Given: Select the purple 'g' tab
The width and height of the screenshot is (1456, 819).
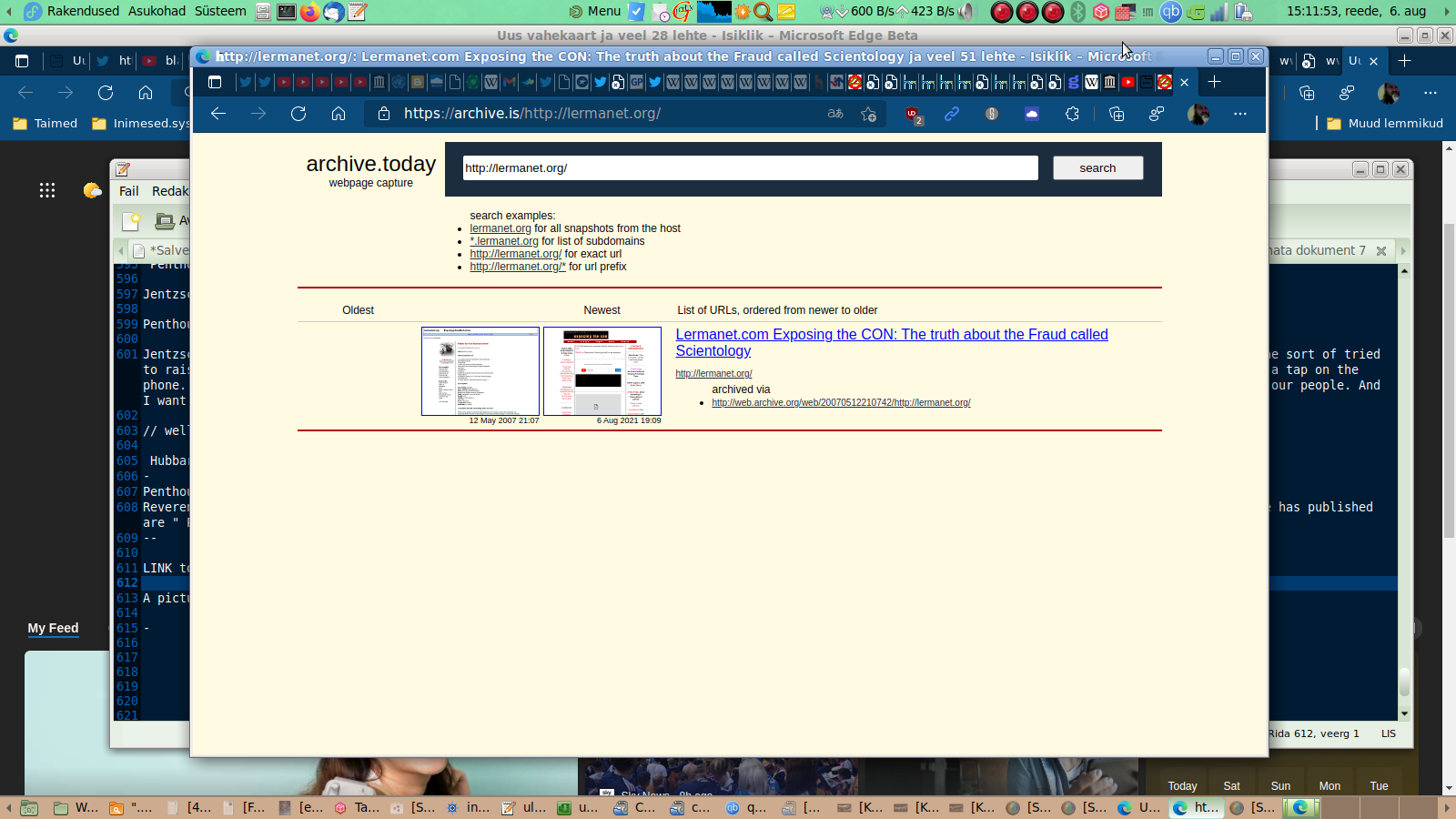Looking at the screenshot, I should [1074, 82].
